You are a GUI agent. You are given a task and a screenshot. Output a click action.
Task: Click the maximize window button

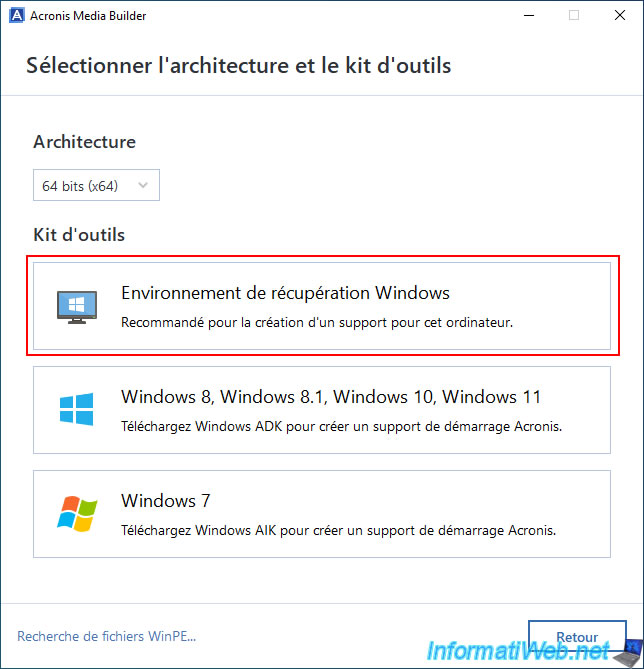point(574,15)
